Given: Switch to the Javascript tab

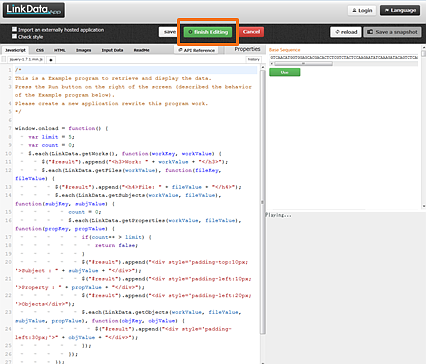Looking at the screenshot, I should pos(15,50).
